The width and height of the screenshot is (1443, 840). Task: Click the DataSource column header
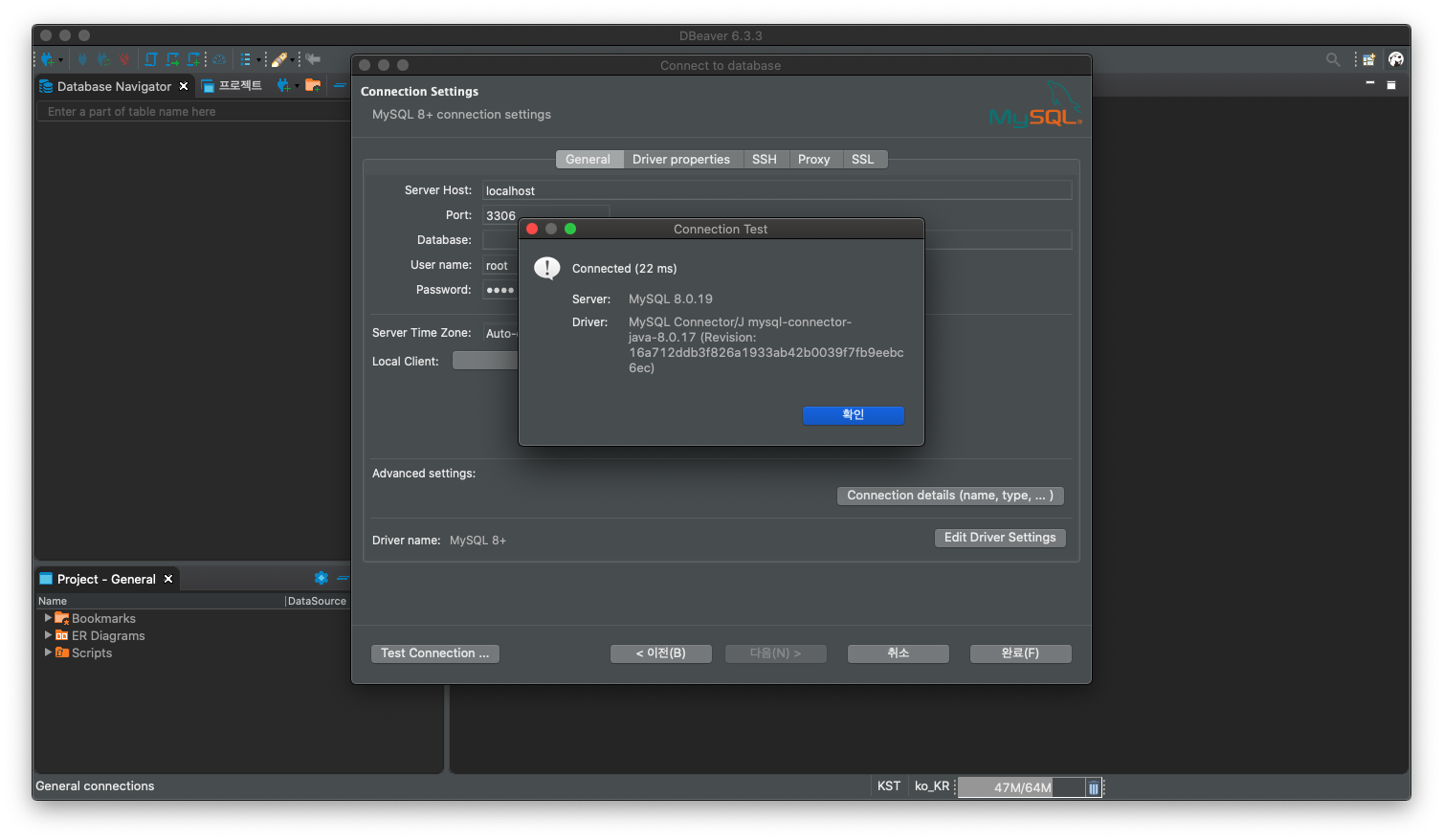pyautogui.click(x=317, y=601)
